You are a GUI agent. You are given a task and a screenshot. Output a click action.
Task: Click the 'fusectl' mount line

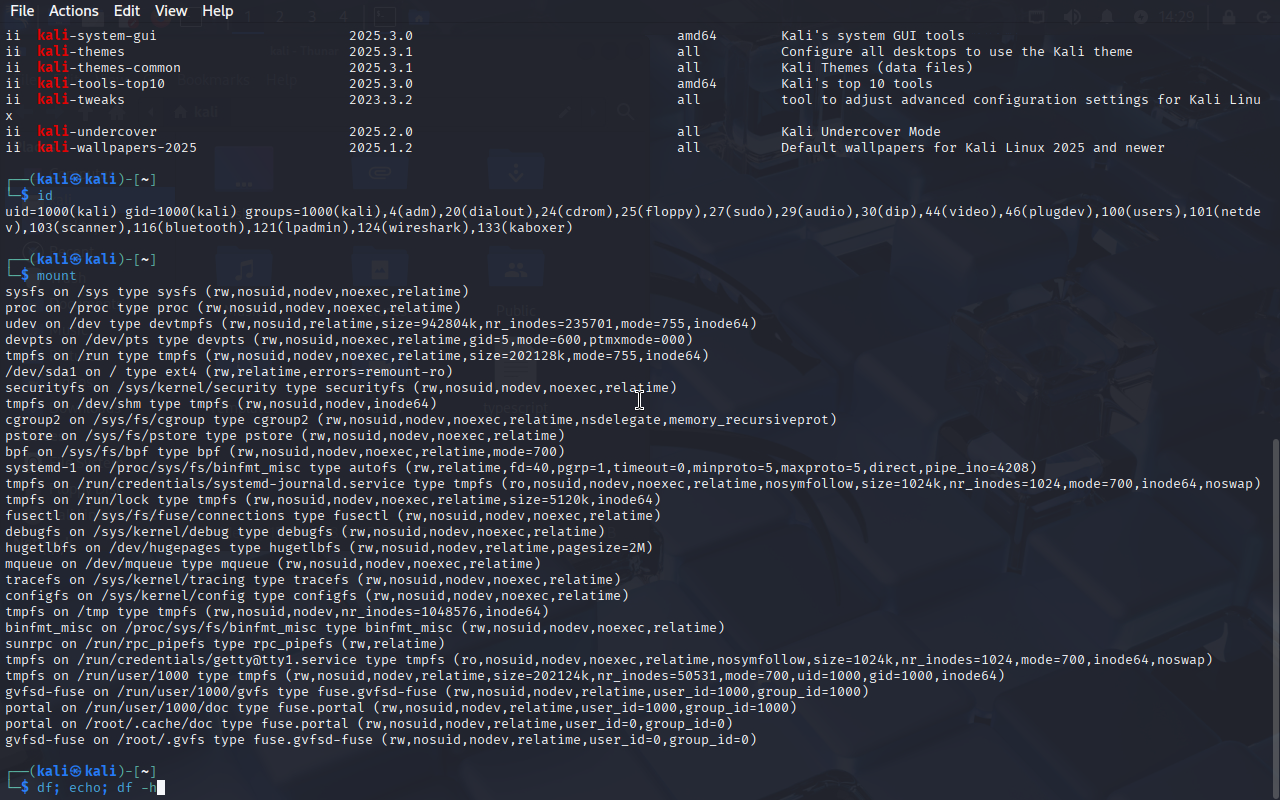coord(333,516)
